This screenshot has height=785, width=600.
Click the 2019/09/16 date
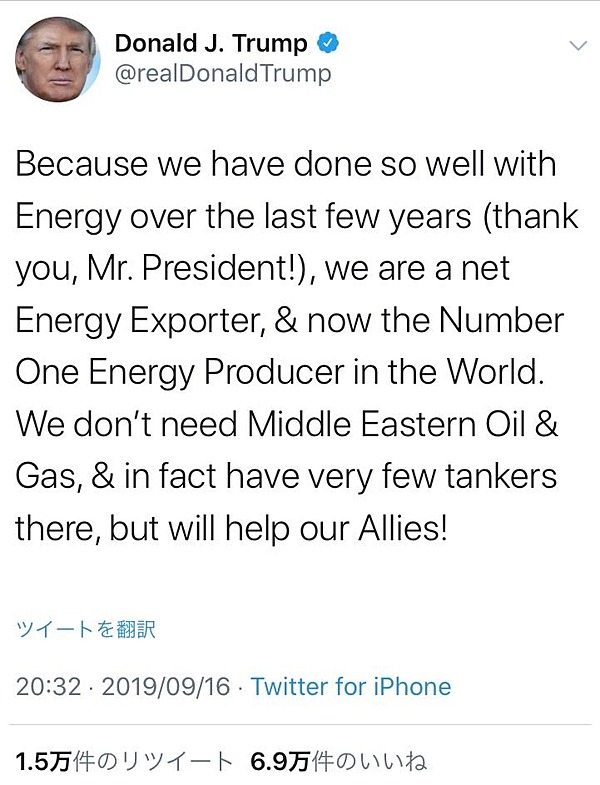point(167,687)
